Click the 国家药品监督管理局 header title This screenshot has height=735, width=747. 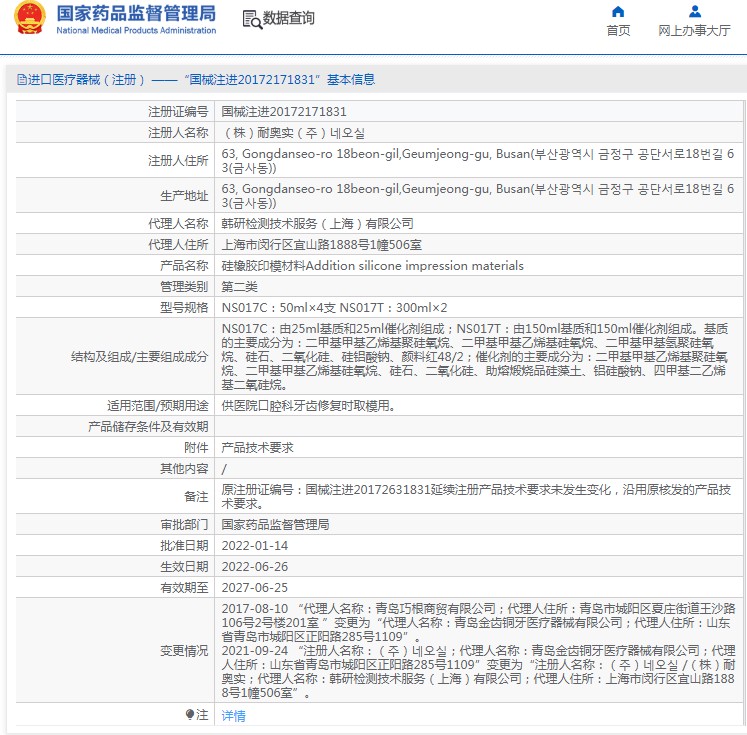[136, 13]
